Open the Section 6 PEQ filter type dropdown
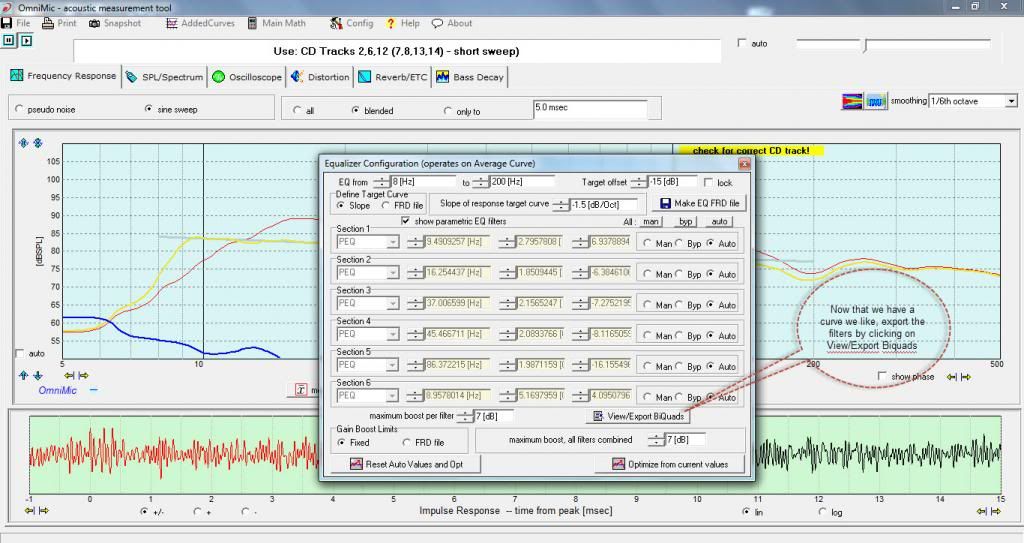1024x543 pixels. click(x=392, y=396)
